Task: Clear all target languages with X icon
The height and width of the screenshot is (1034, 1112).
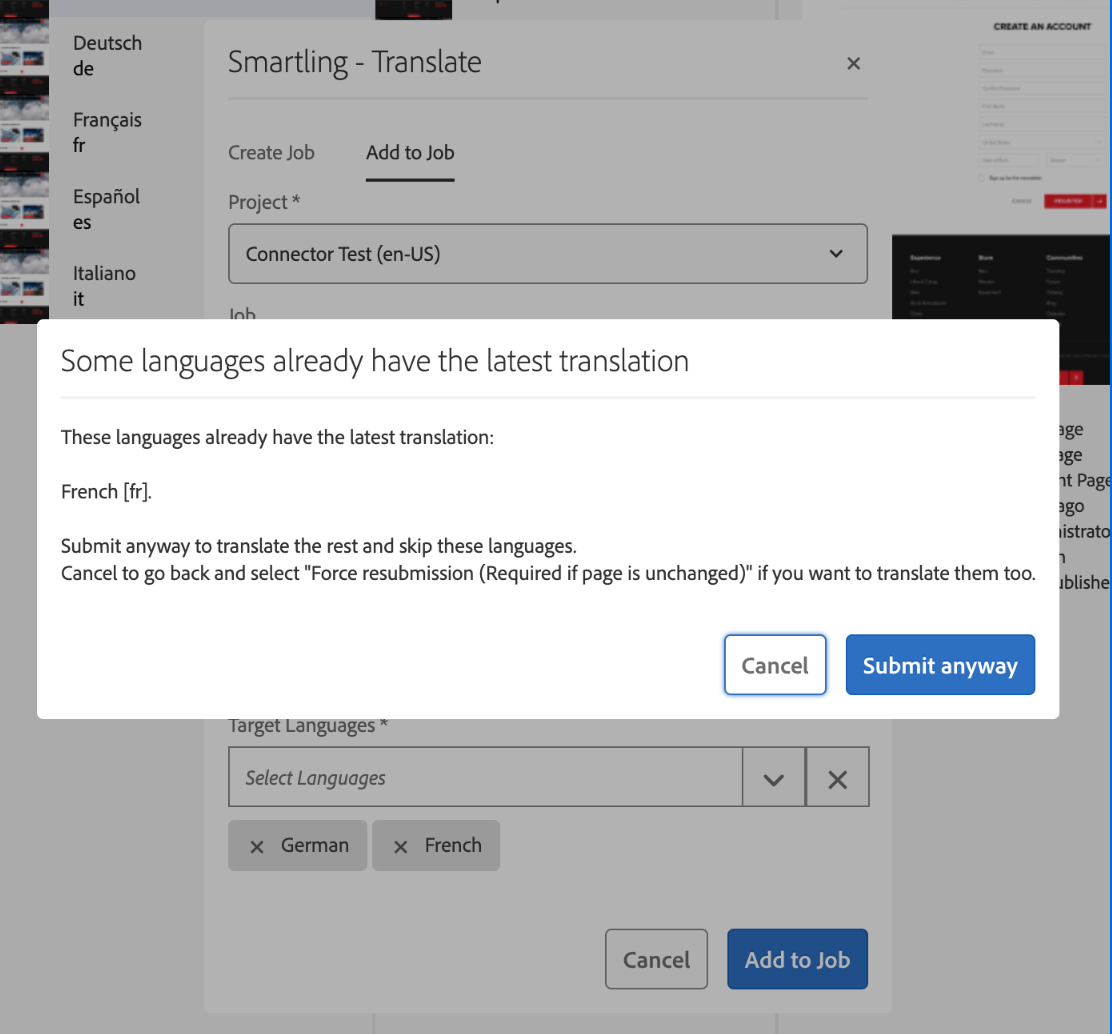Action: click(838, 778)
